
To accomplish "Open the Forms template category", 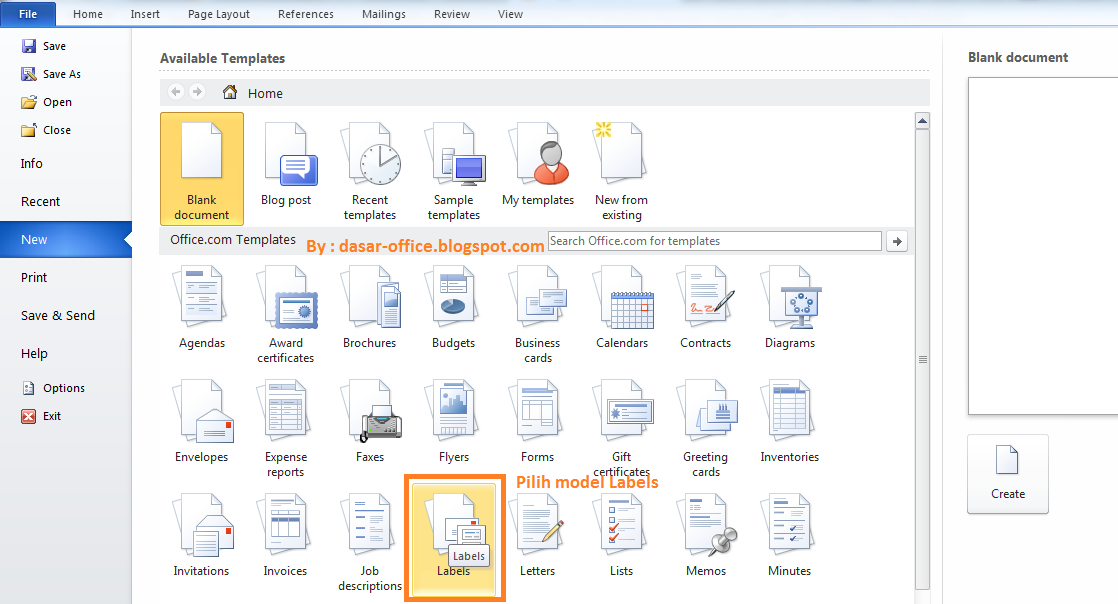I will (x=538, y=422).
